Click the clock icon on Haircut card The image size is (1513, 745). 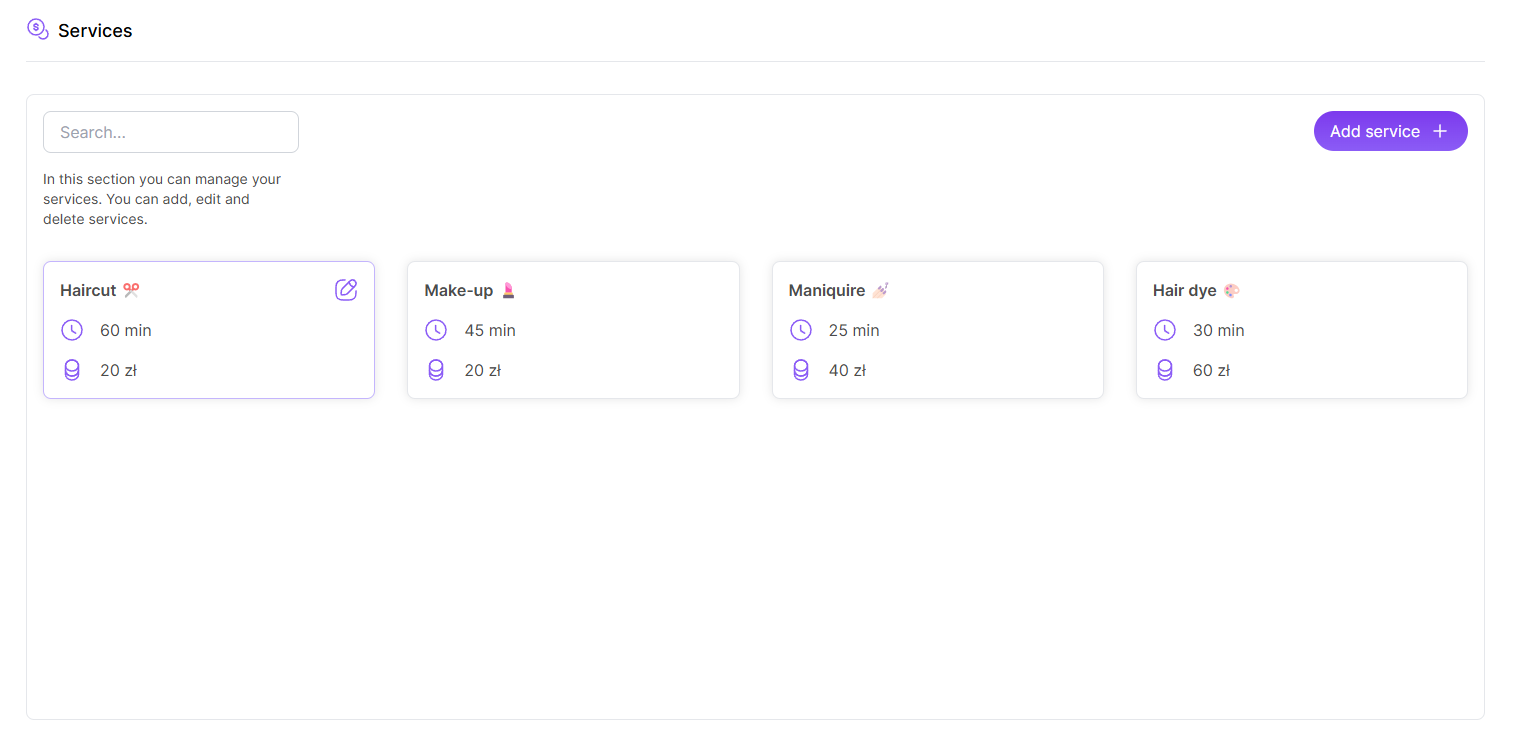(x=72, y=330)
